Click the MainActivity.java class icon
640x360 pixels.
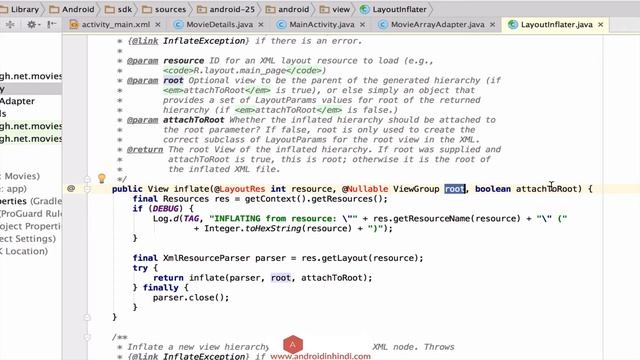(x=281, y=24)
